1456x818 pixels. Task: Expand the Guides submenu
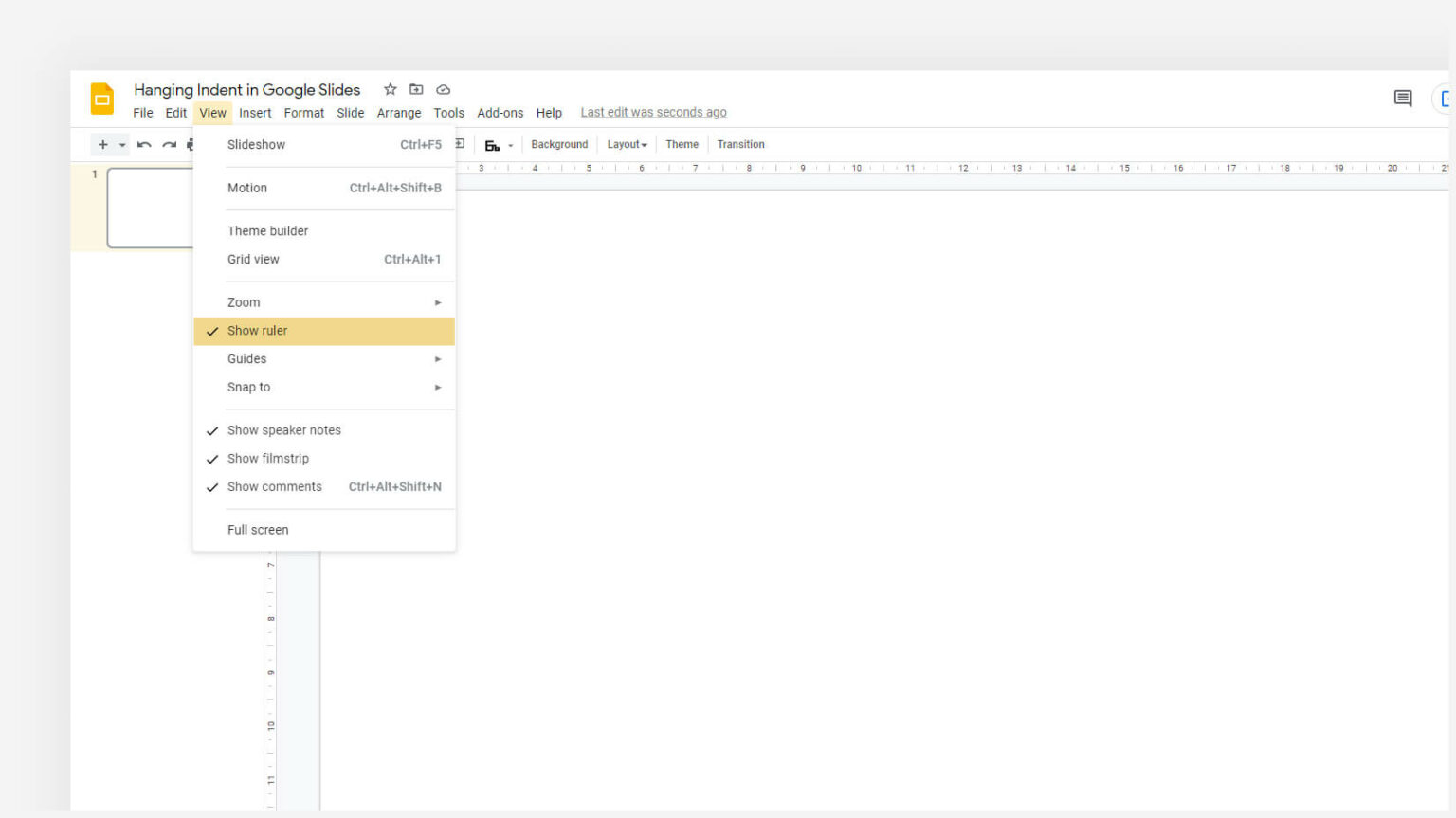tap(324, 359)
